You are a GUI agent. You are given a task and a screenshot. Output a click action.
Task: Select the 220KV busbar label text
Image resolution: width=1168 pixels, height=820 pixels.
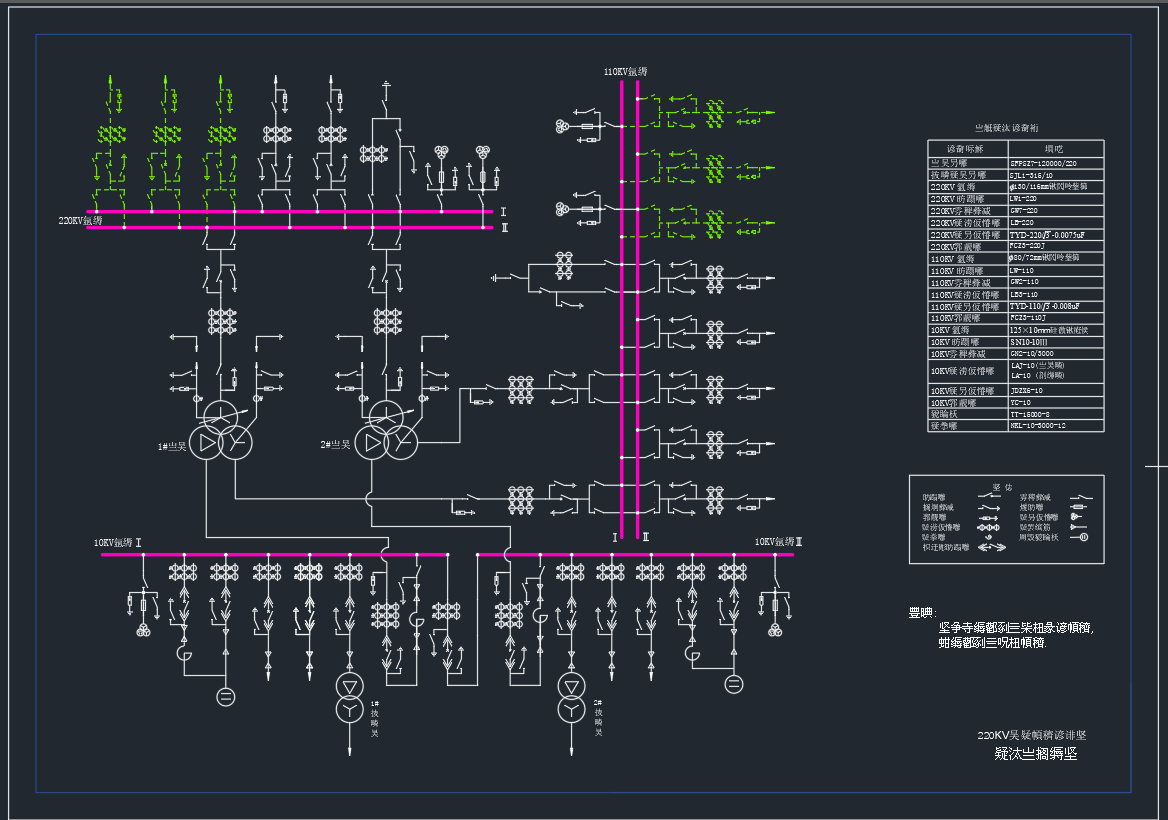pyautogui.click(x=80, y=220)
